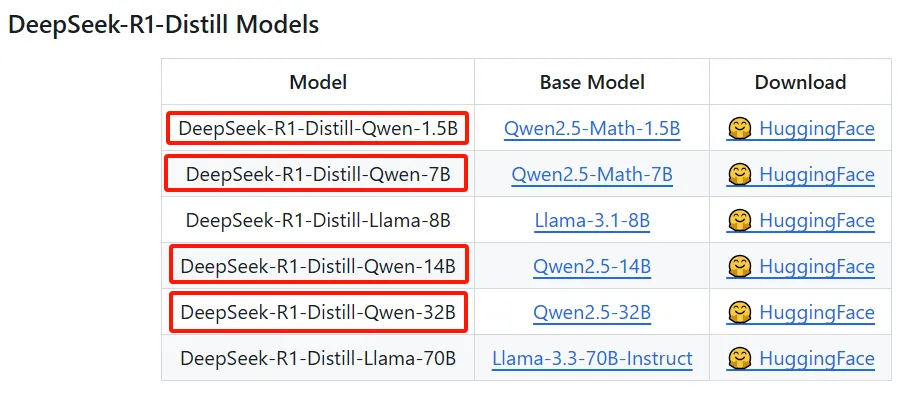Open the Llama-3.3-70B-Instruct link
The height and width of the screenshot is (397, 913).
point(592,359)
